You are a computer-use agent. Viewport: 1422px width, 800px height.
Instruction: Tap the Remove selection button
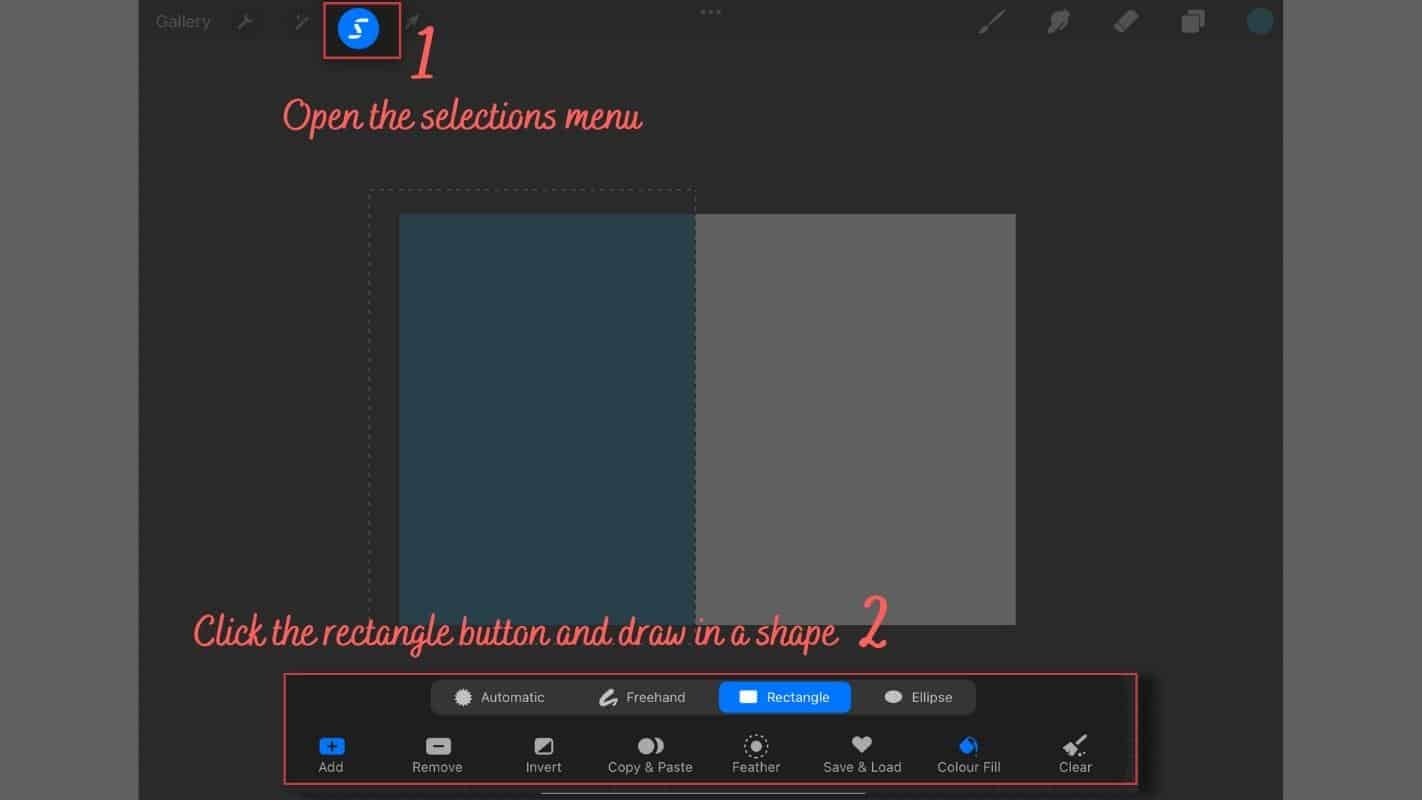click(x=437, y=755)
